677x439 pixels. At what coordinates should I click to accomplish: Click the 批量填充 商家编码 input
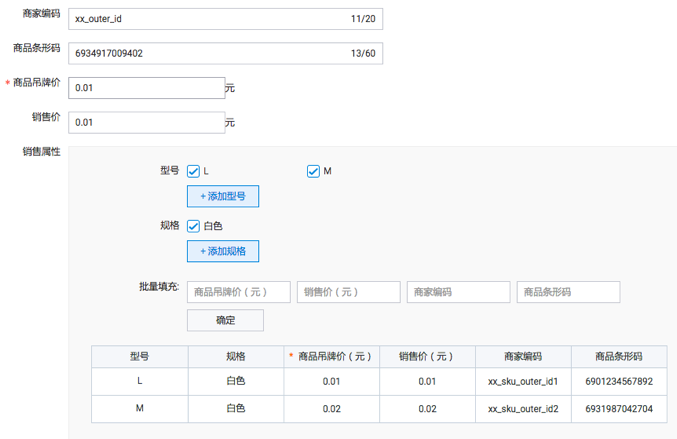458,292
